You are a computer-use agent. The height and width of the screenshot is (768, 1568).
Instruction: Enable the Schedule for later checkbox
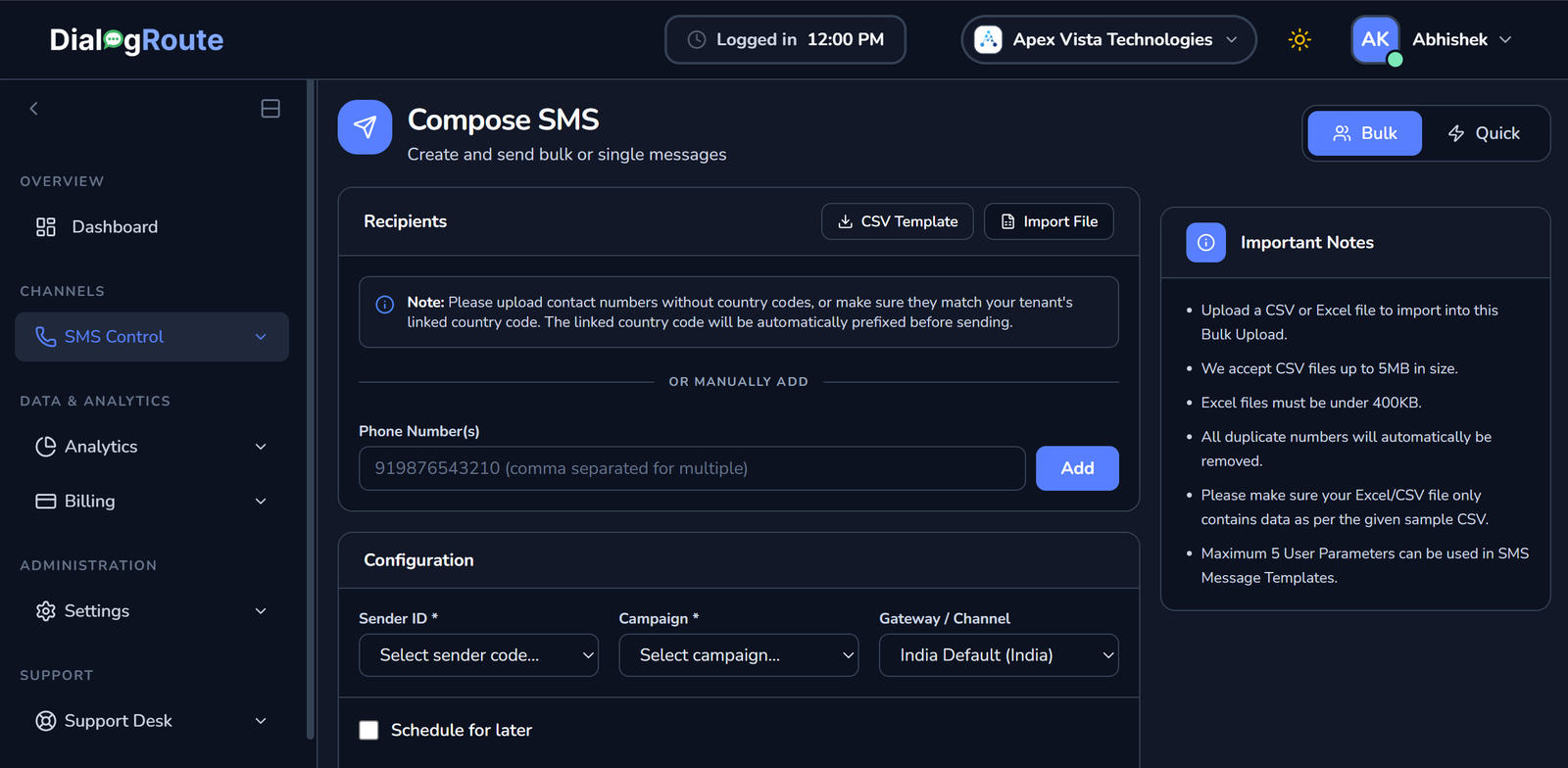coord(368,730)
